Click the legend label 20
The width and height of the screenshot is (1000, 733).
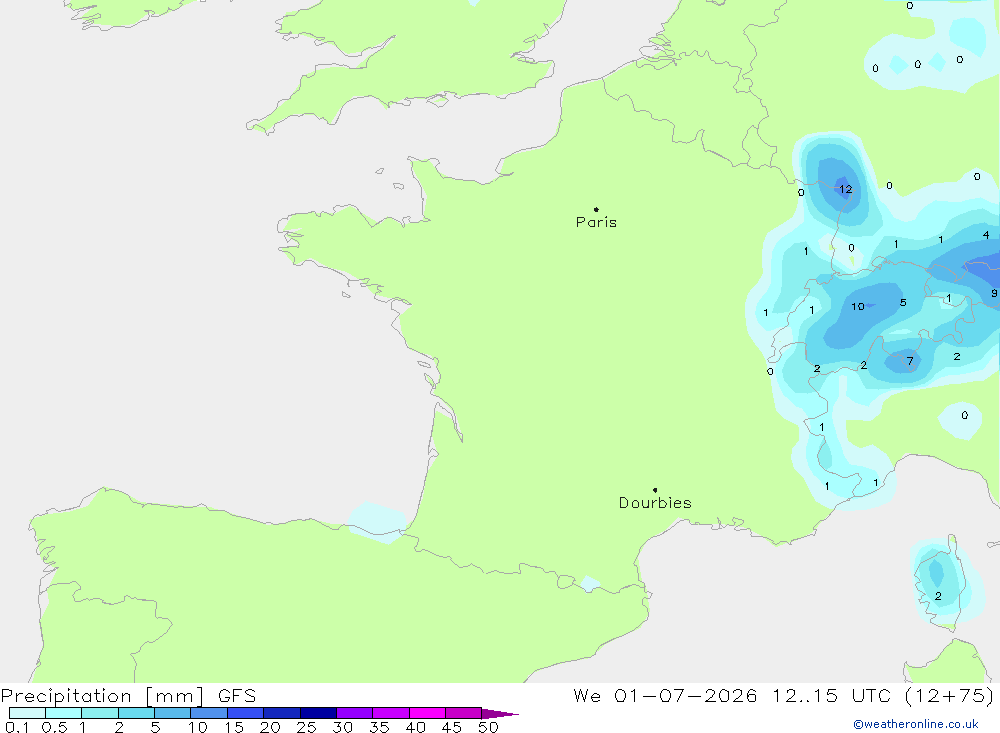270,727
